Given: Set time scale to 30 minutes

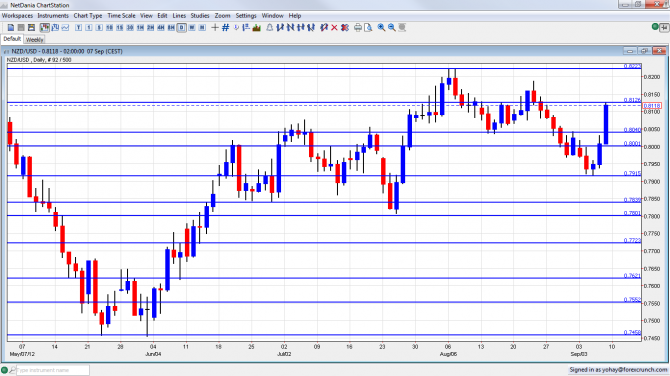Looking at the screenshot, I should point(129,27).
